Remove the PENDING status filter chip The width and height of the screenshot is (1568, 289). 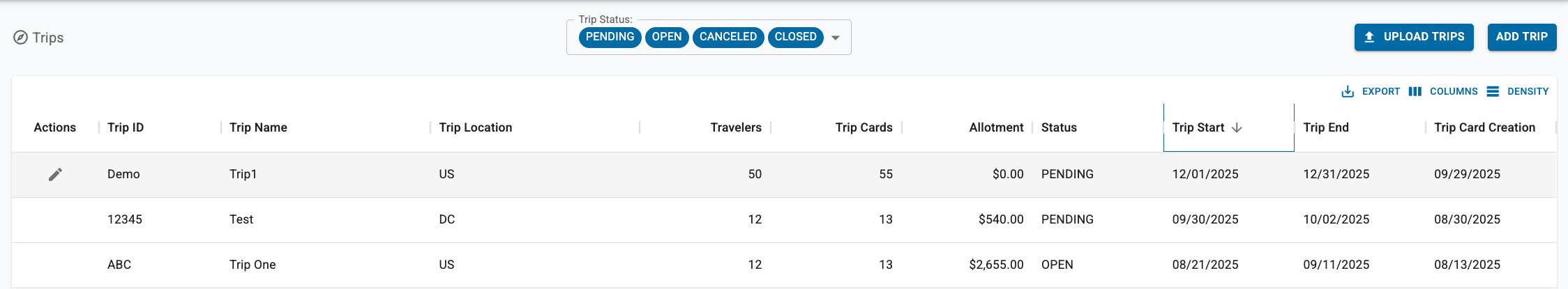click(x=610, y=37)
